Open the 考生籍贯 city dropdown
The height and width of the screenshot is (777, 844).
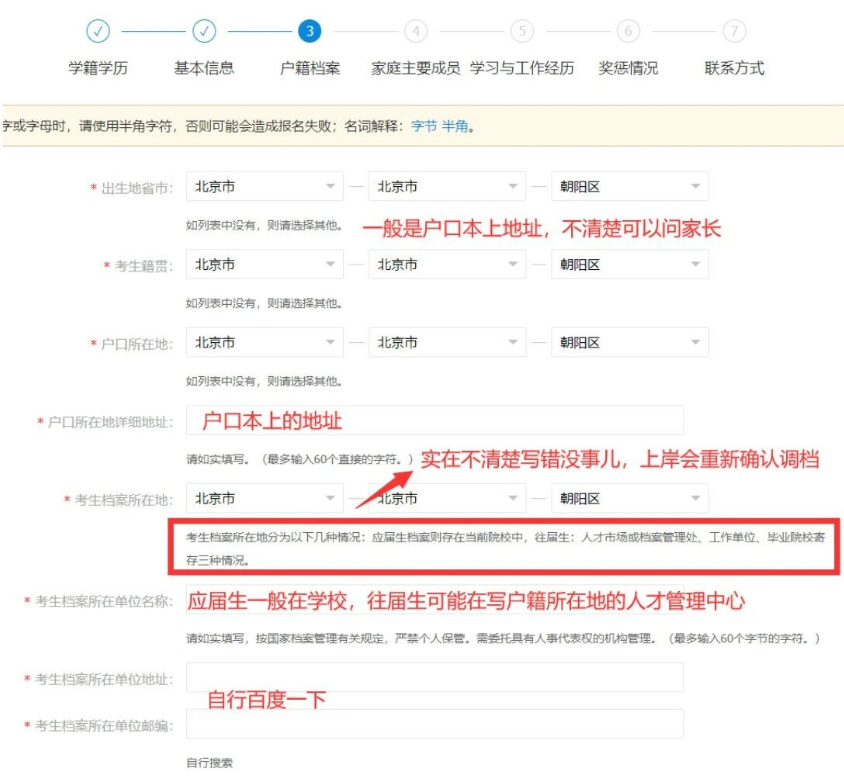coord(446,264)
